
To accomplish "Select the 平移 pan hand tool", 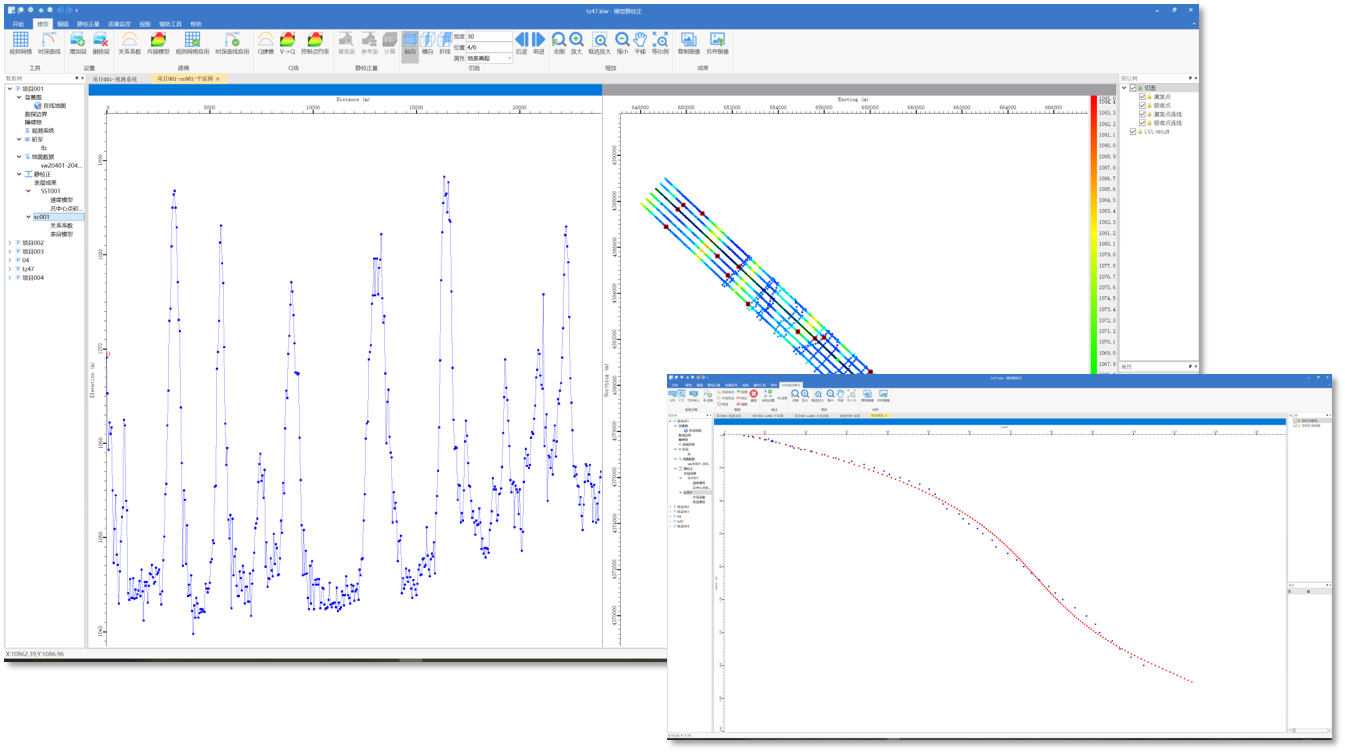I will pos(640,39).
